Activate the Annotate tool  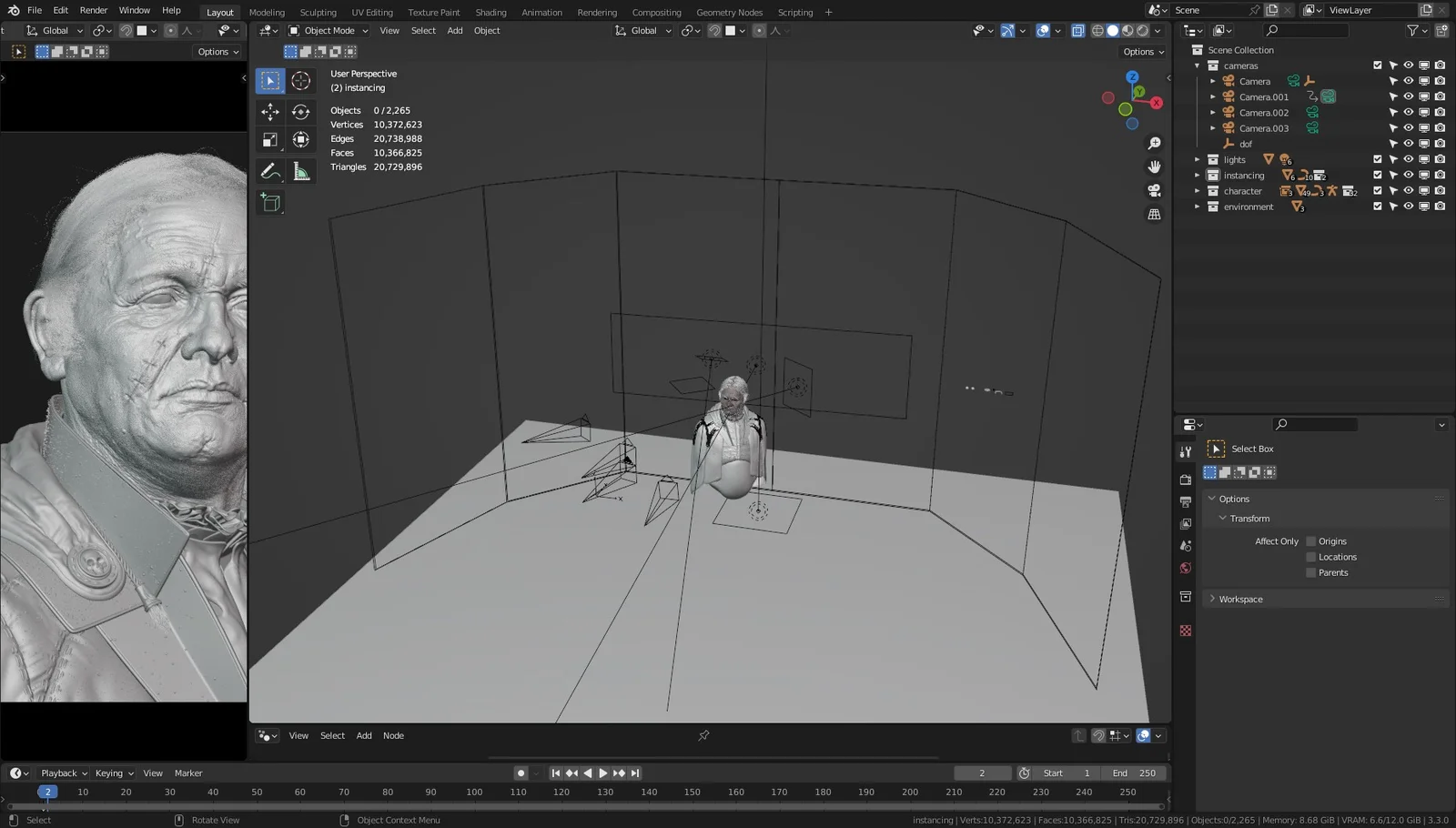270,171
